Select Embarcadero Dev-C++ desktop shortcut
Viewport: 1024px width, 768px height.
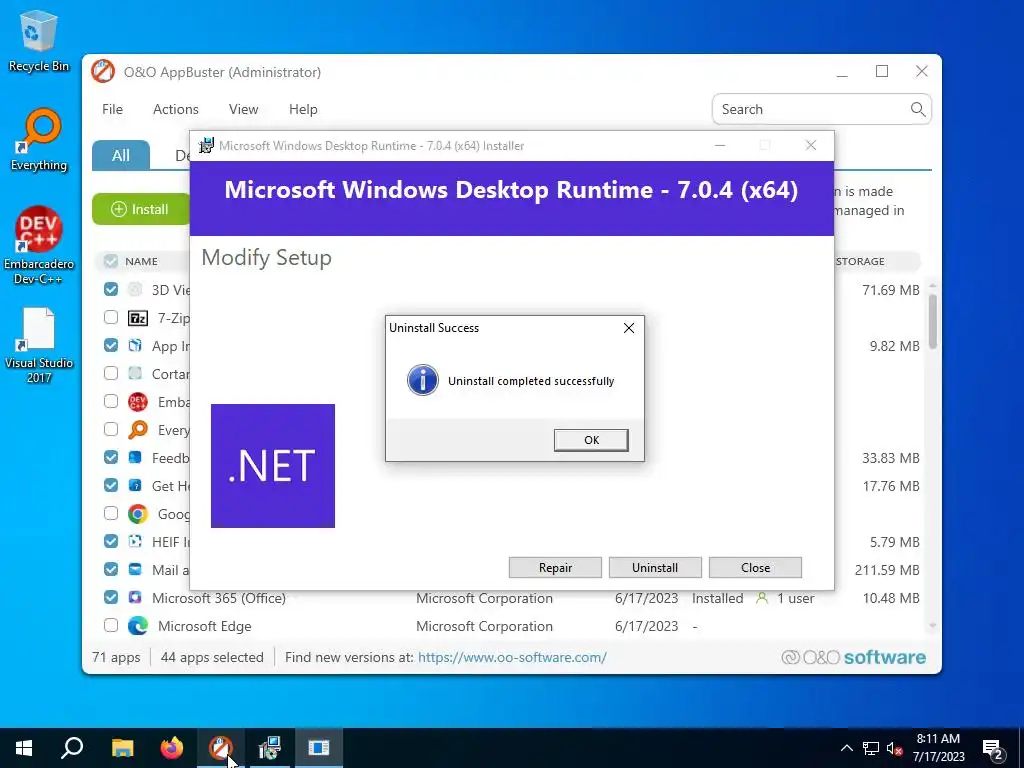[x=39, y=246]
